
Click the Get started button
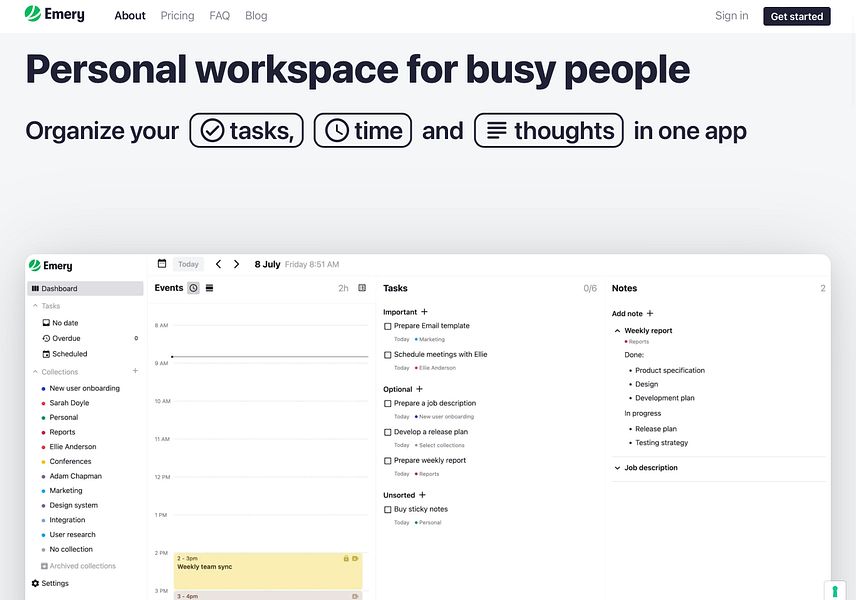[796, 16]
